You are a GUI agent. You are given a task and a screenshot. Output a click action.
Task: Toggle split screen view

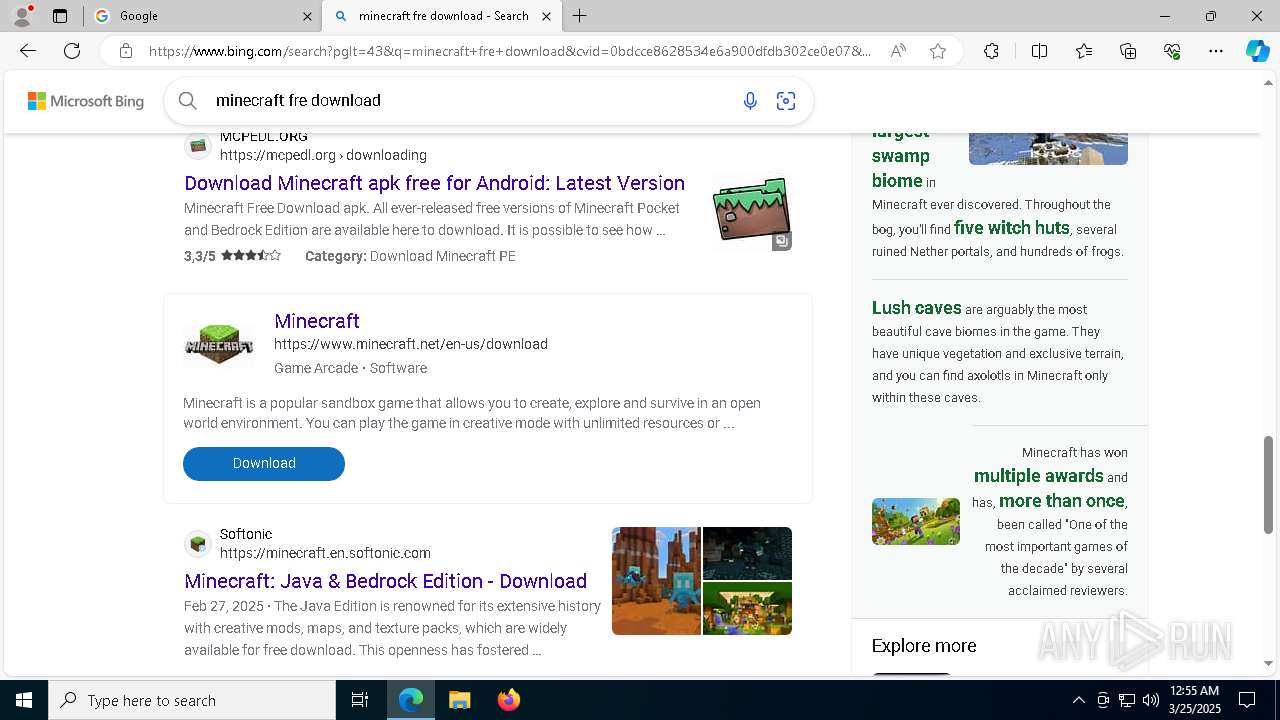[1039, 51]
